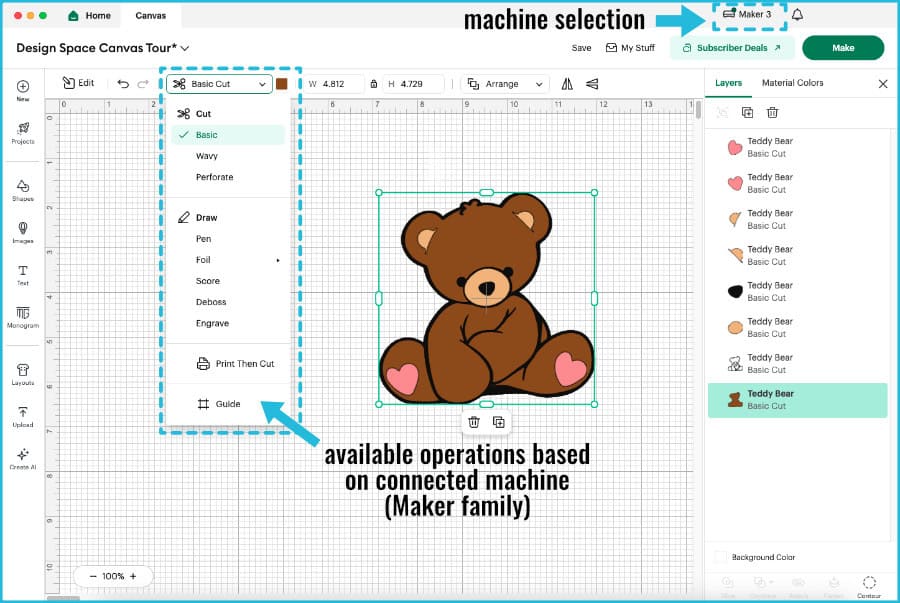Viewport: 900px width, 603px height.
Task: Select the Engrave operation
Action: [x=212, y=324]
